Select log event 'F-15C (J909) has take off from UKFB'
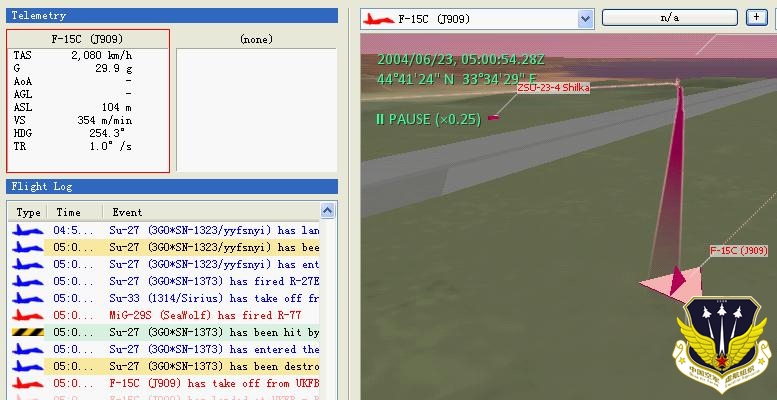This screenshot has height=400, width=777. pos(214,384)
